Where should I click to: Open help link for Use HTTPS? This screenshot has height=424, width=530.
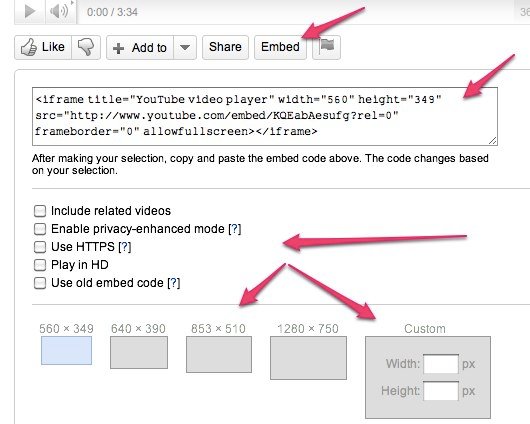pyautogui.click(x=125, y=247)
